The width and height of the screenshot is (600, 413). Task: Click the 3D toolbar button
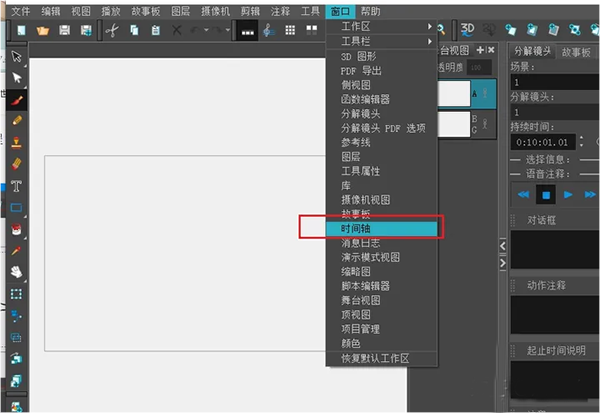click(467, 29)
